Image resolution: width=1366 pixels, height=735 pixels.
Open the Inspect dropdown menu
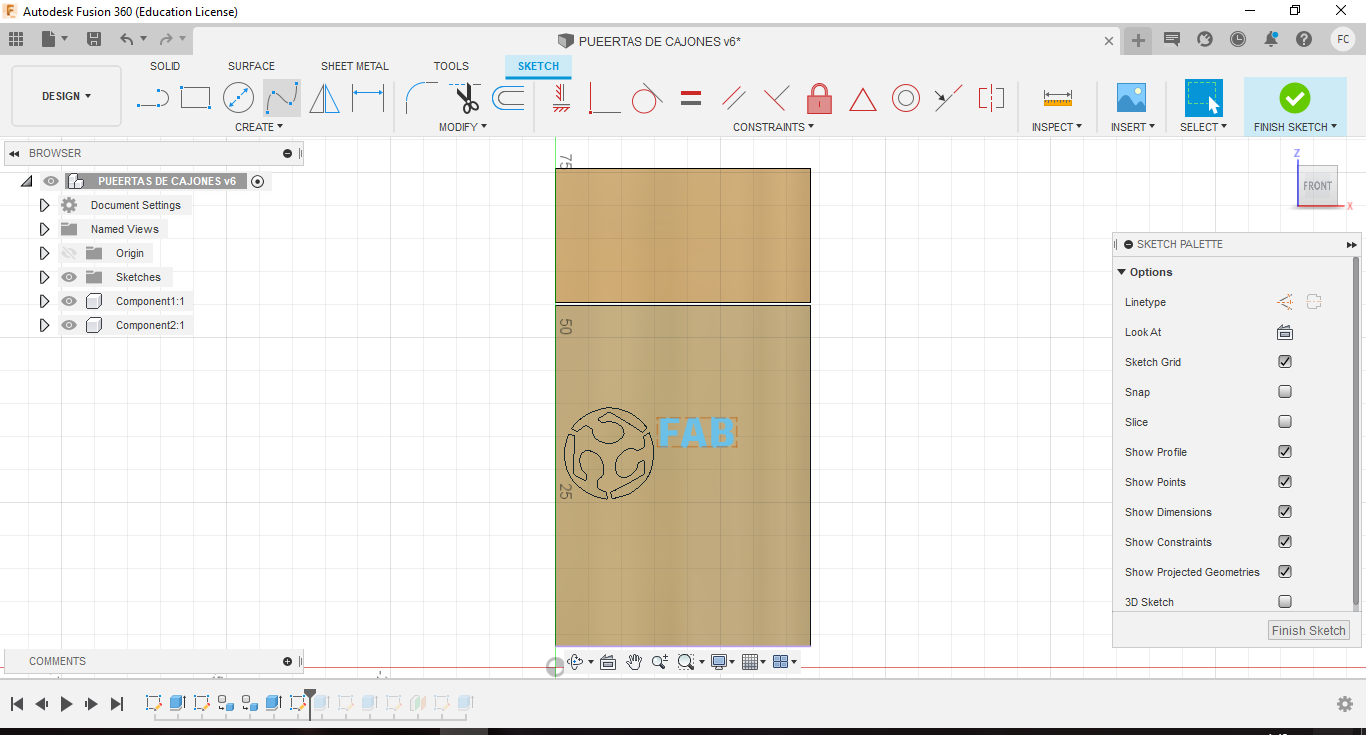tap(1057, 127)
